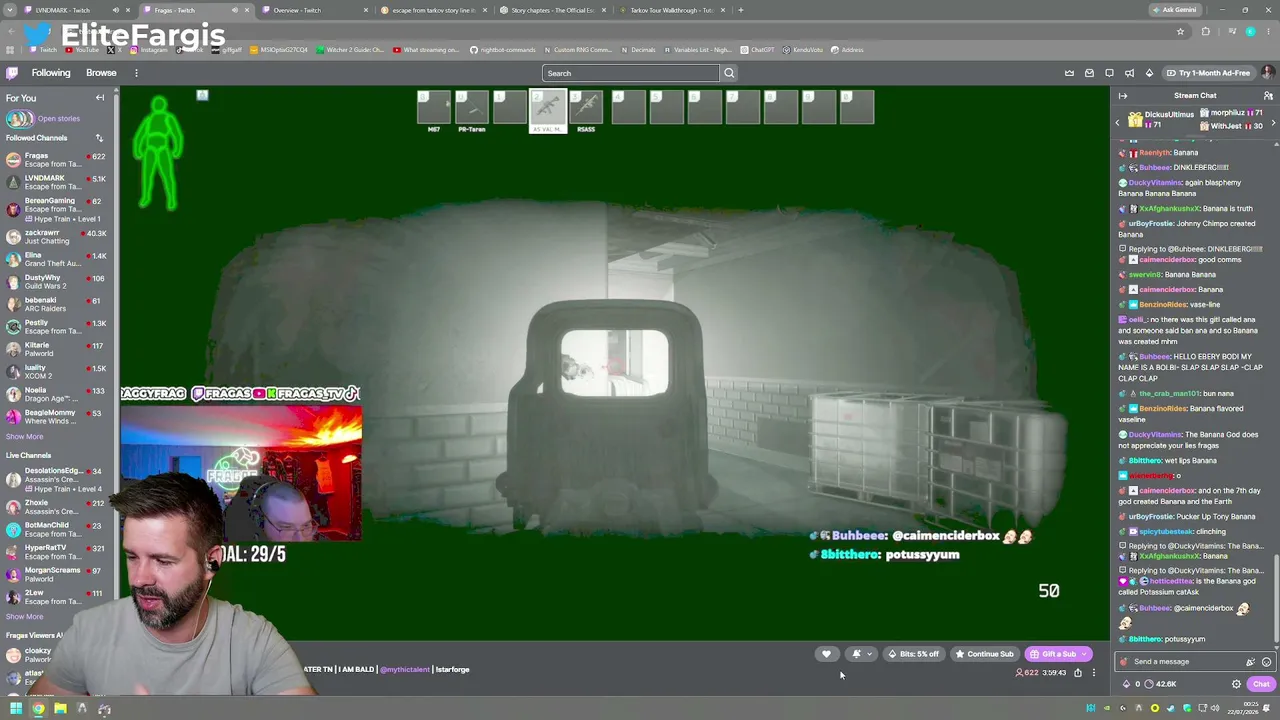Open the HyperRatTV live channel

point(56,552)
